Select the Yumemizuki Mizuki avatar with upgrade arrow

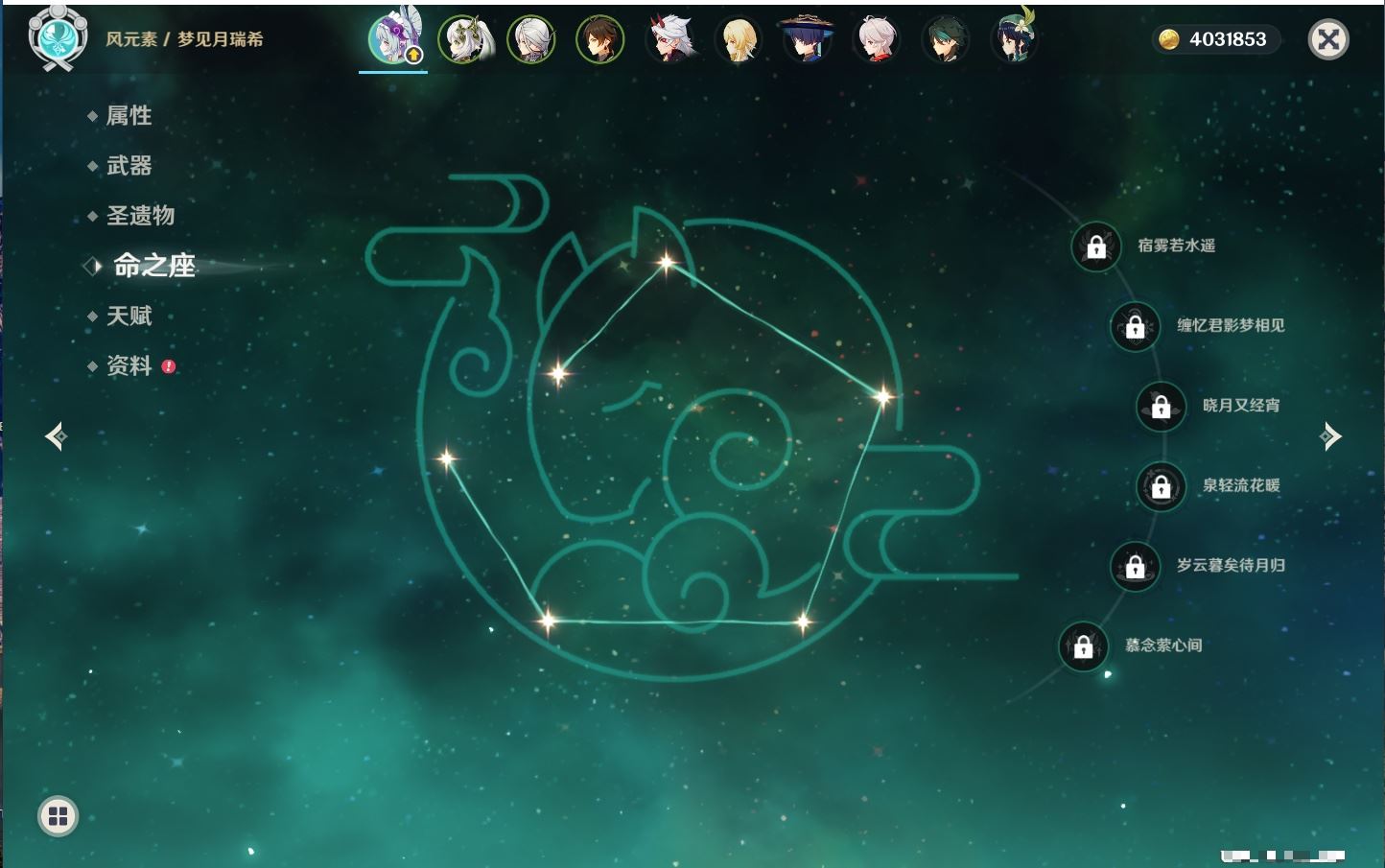coord(394,38)
